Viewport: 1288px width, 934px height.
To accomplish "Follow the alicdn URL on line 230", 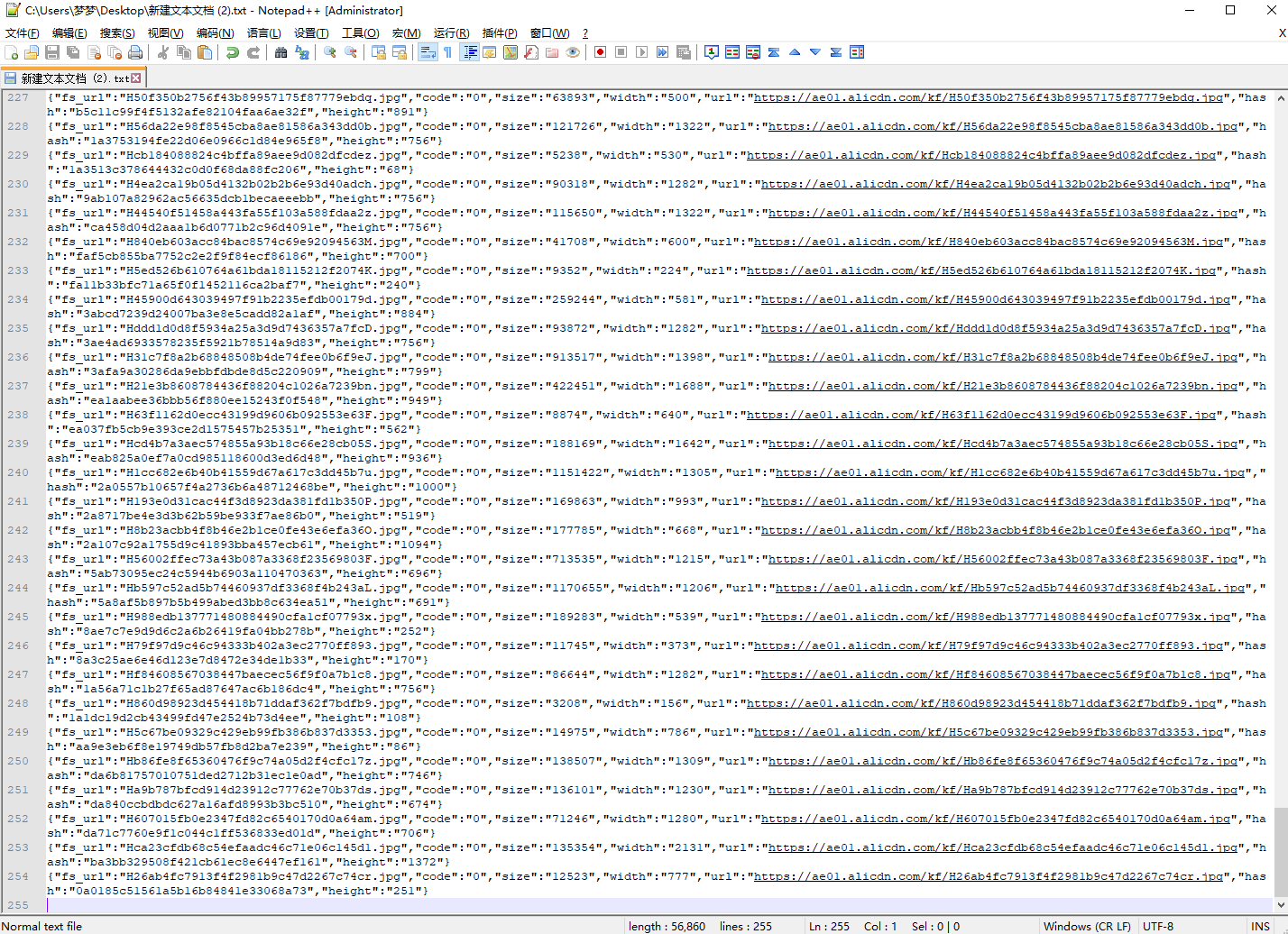I will (x=996, y=184).
